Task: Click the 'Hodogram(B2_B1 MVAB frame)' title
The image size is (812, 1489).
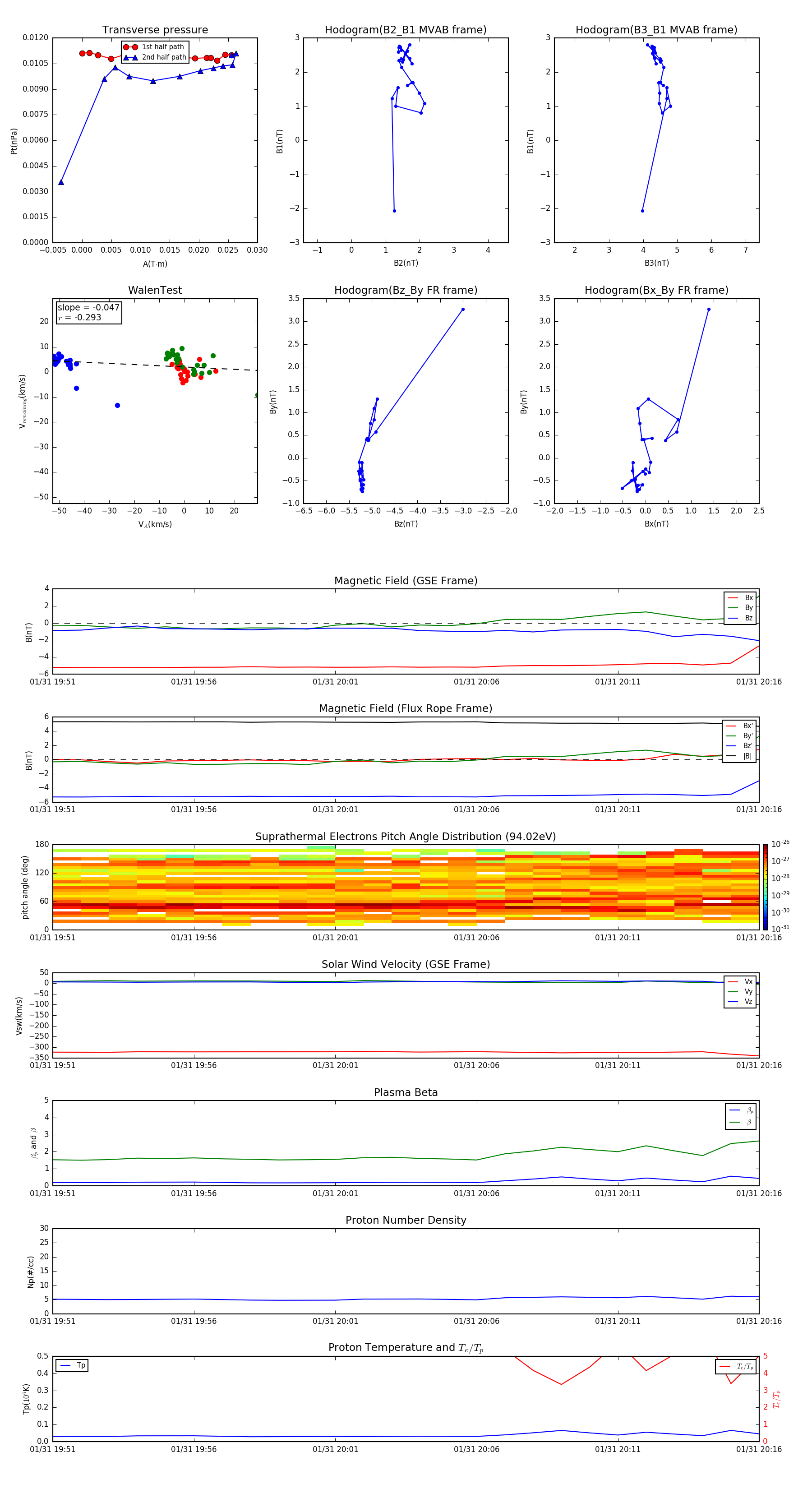Action: 406,30
